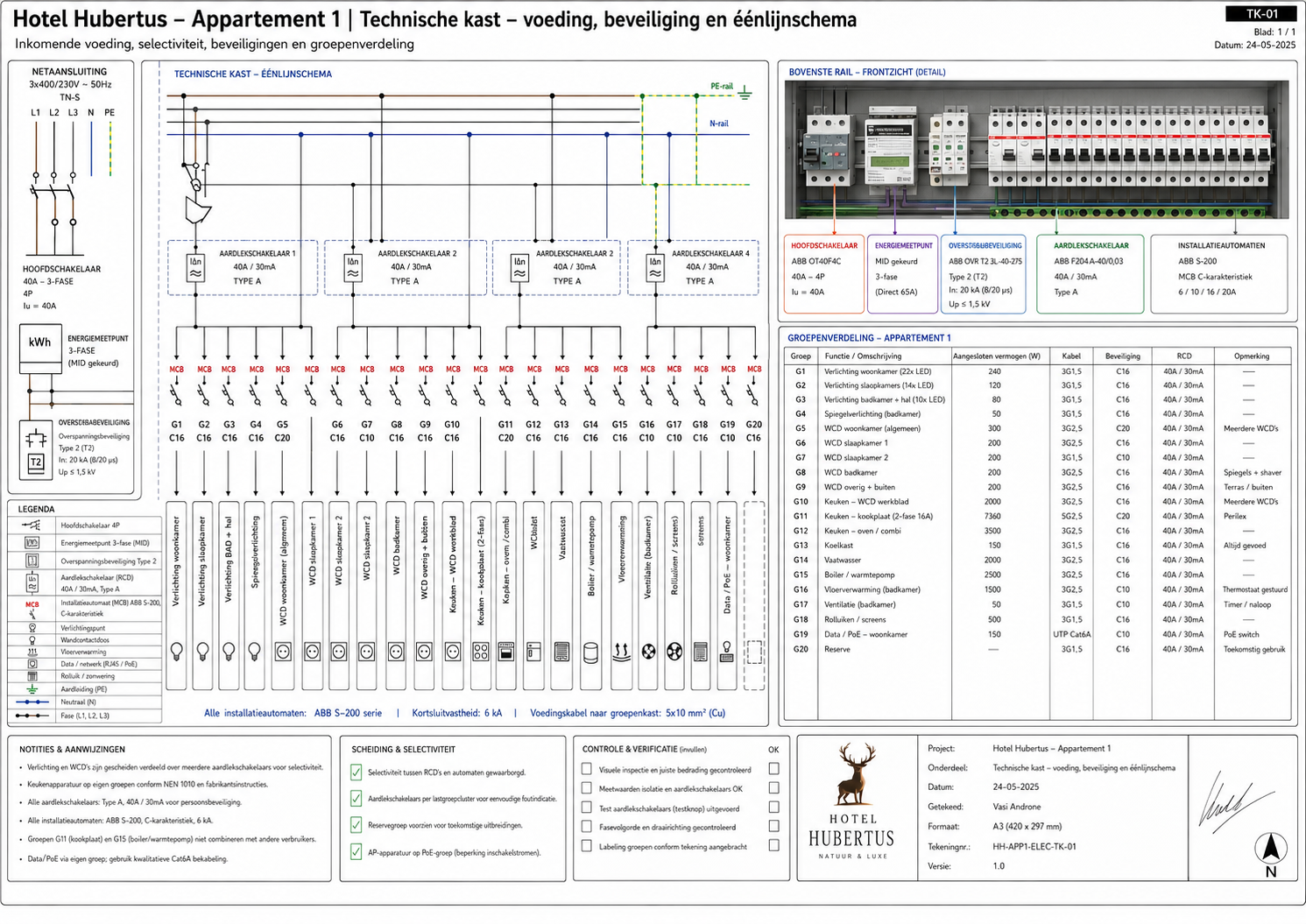1306x924 pixels.
Task: Uncheck 'Aardlekschakelaars per lastgroepcluster' checkbox
Action: (356, 799)
